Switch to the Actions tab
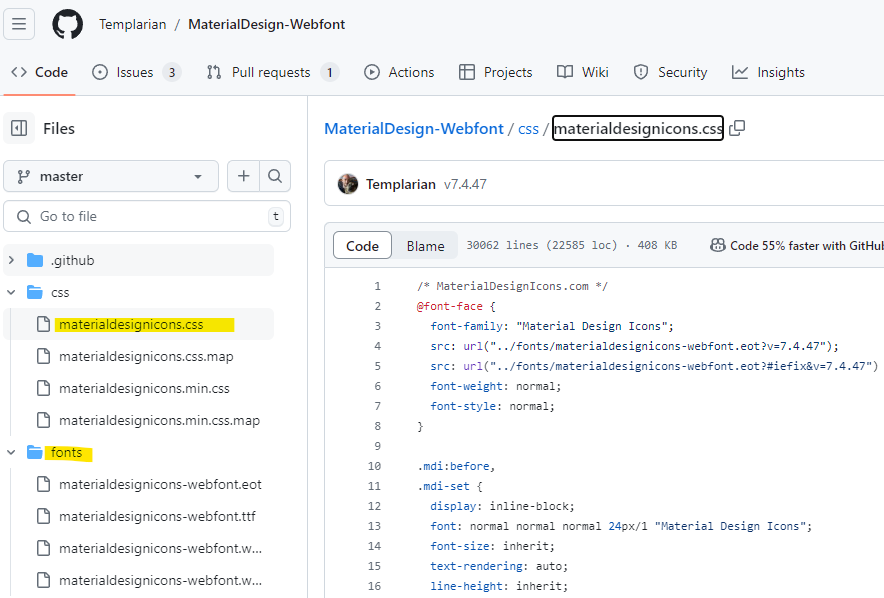Screen dimensions: 884x598 click(399, 72)
